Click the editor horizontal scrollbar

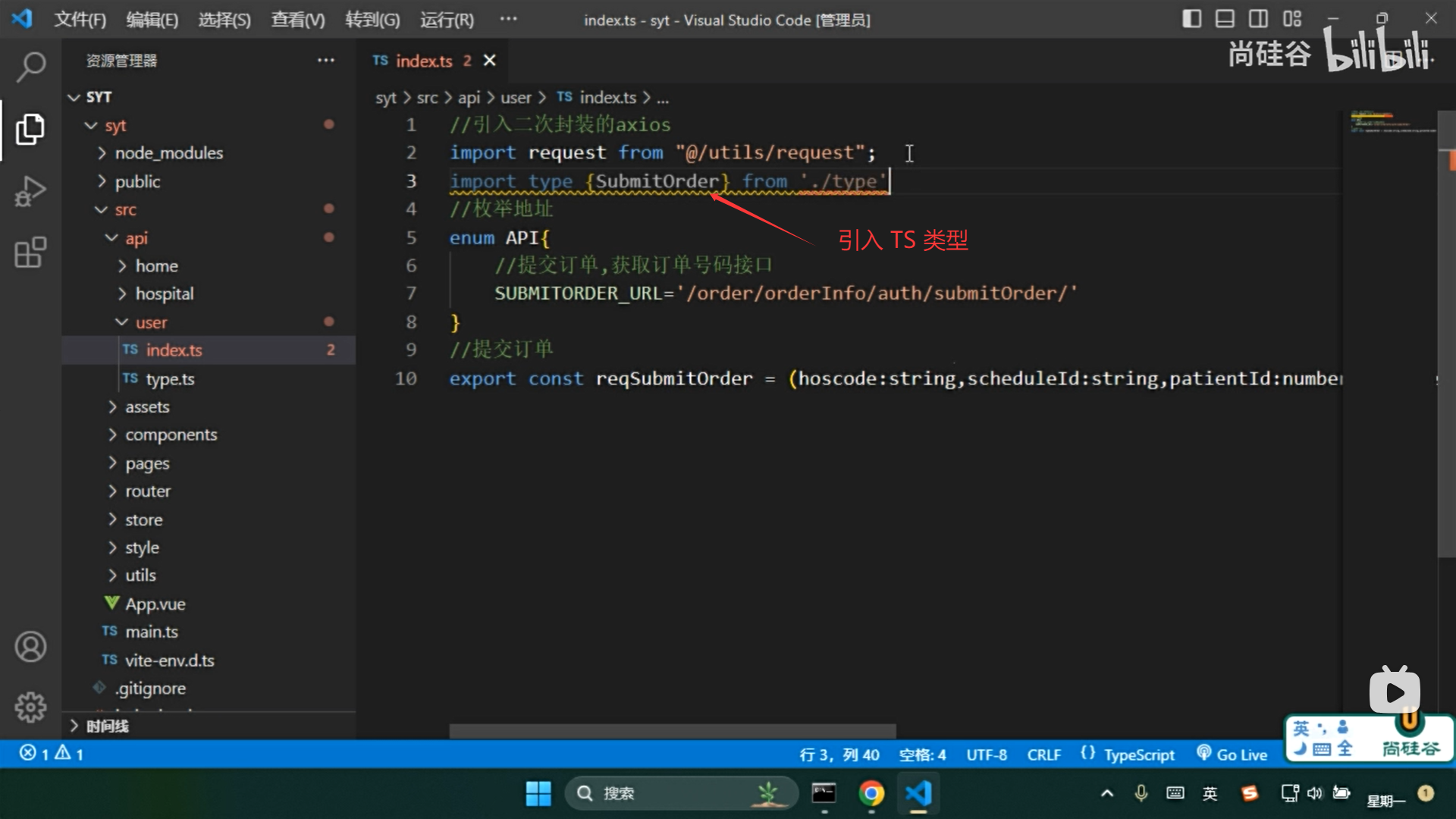[x=672, y=731]
